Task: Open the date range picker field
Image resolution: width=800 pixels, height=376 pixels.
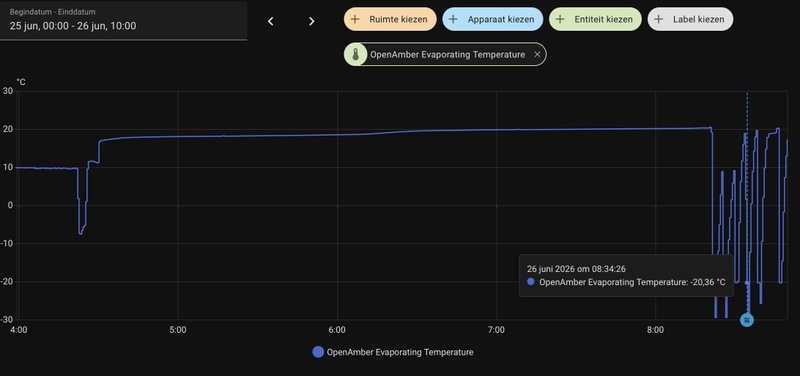Action: coord(123,20)
